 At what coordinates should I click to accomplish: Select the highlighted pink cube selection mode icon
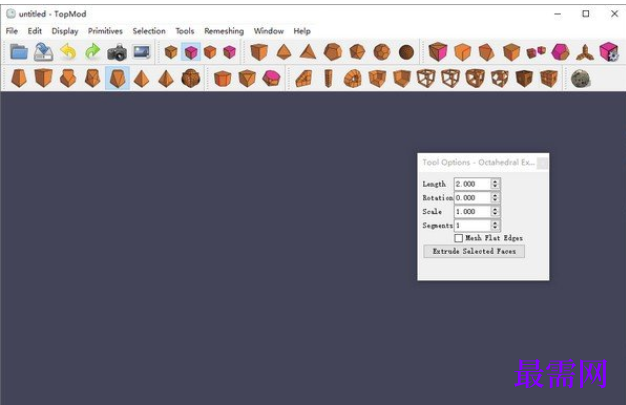[x=191, y=52]
